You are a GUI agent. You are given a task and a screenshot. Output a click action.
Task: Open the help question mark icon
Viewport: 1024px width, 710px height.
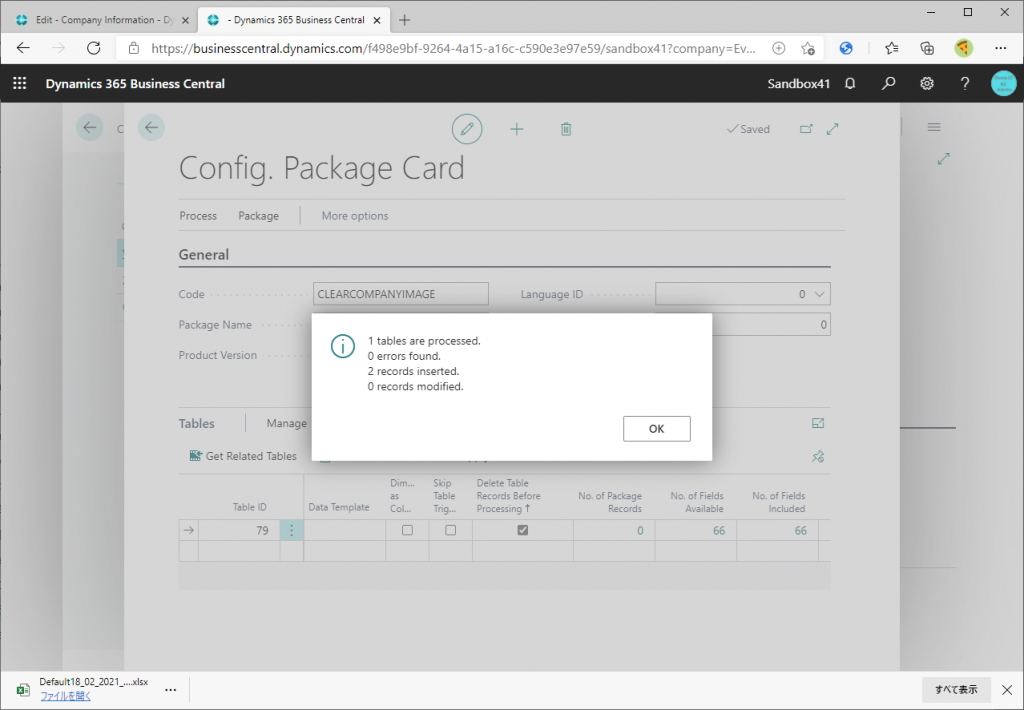coord(965,84)
